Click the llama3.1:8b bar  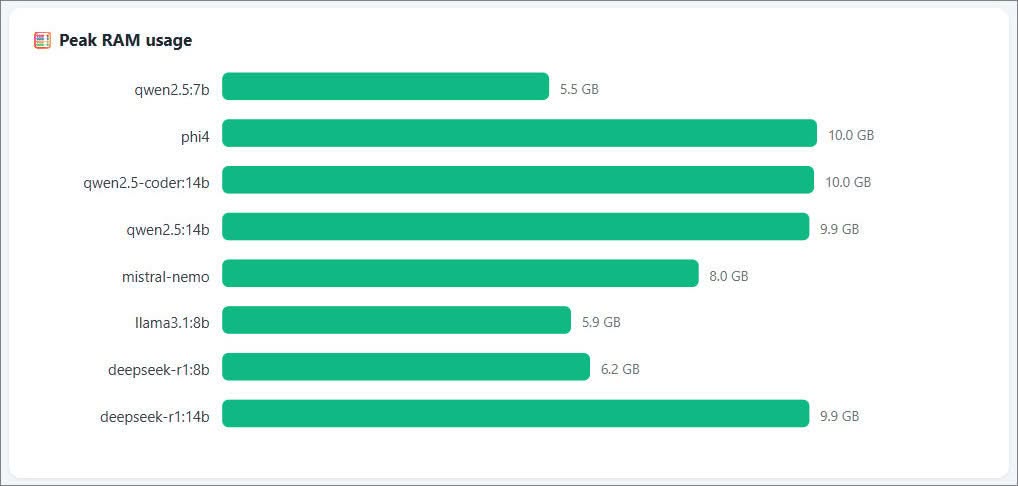(x=397, y=320)
